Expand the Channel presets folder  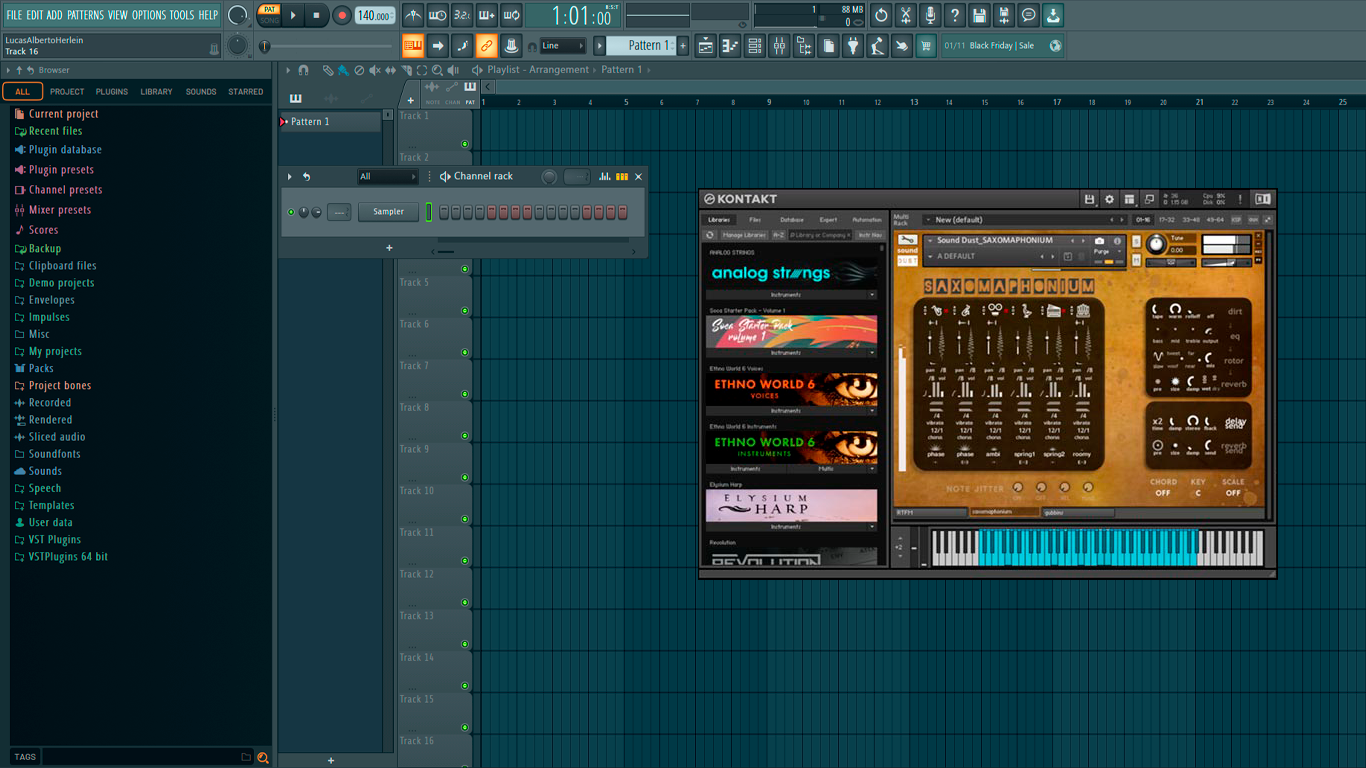(58, 190)
